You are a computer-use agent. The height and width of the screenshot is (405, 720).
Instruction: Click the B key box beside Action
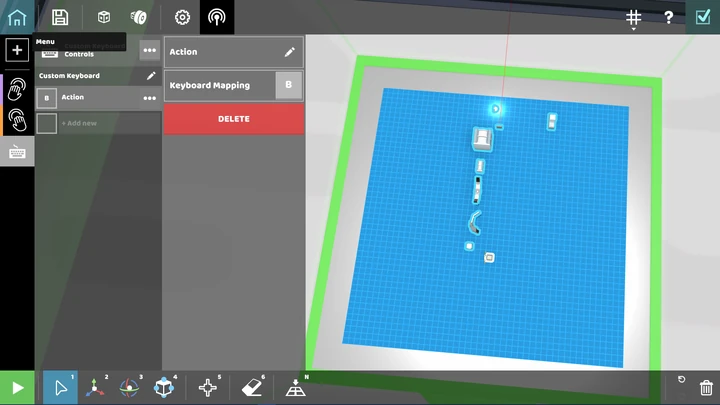tap(46, 98)
